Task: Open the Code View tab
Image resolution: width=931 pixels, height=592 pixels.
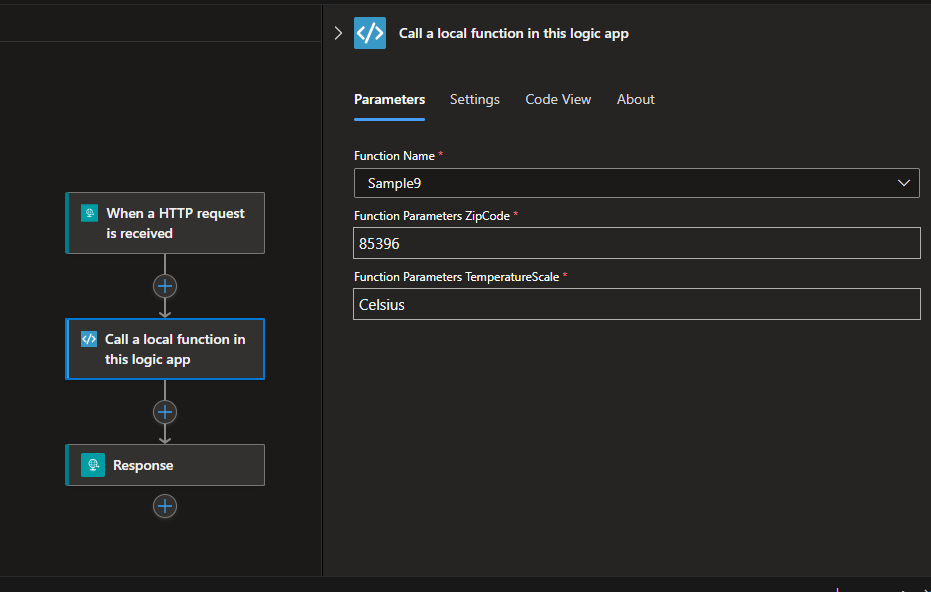Action: pyautogui.click(x=558, y=99)
